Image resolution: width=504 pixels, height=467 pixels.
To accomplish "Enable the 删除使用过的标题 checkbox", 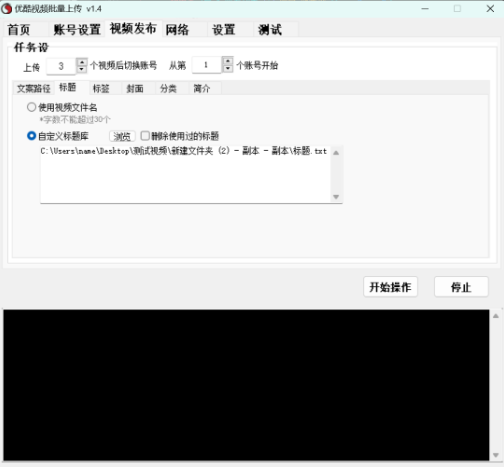I will click(x=145, y=136).
